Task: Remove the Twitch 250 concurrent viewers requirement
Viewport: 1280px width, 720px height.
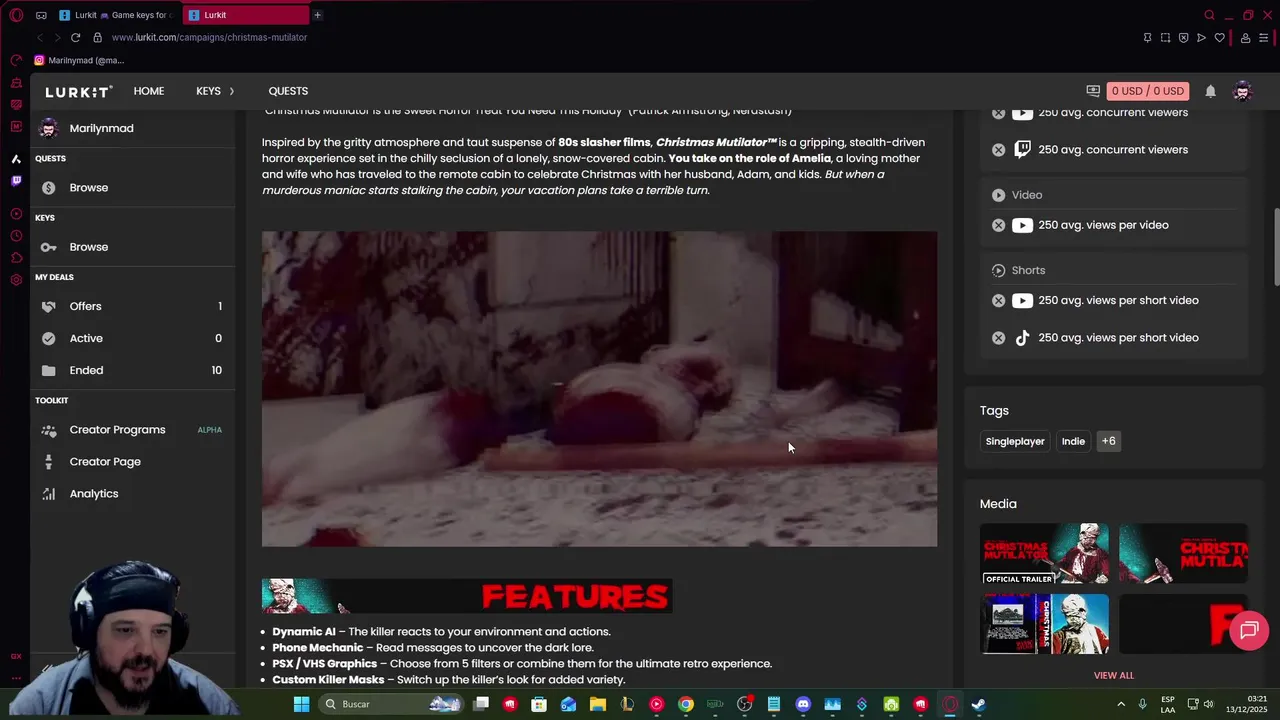Action: (x=998, y=150)
